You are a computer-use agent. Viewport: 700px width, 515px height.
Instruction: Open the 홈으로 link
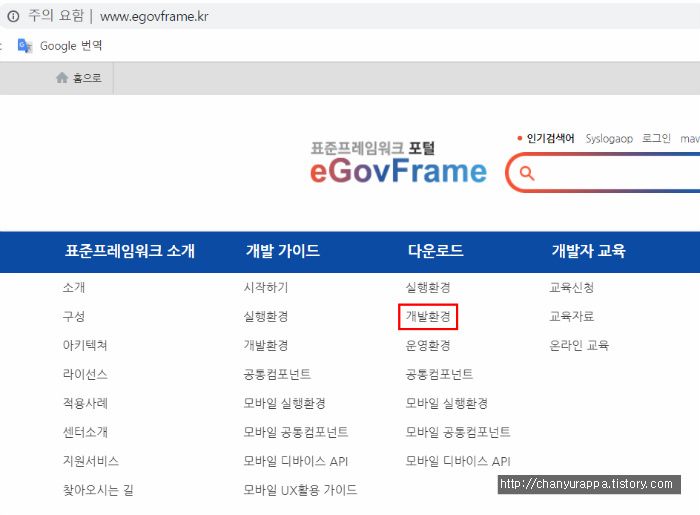click(87, 78)
